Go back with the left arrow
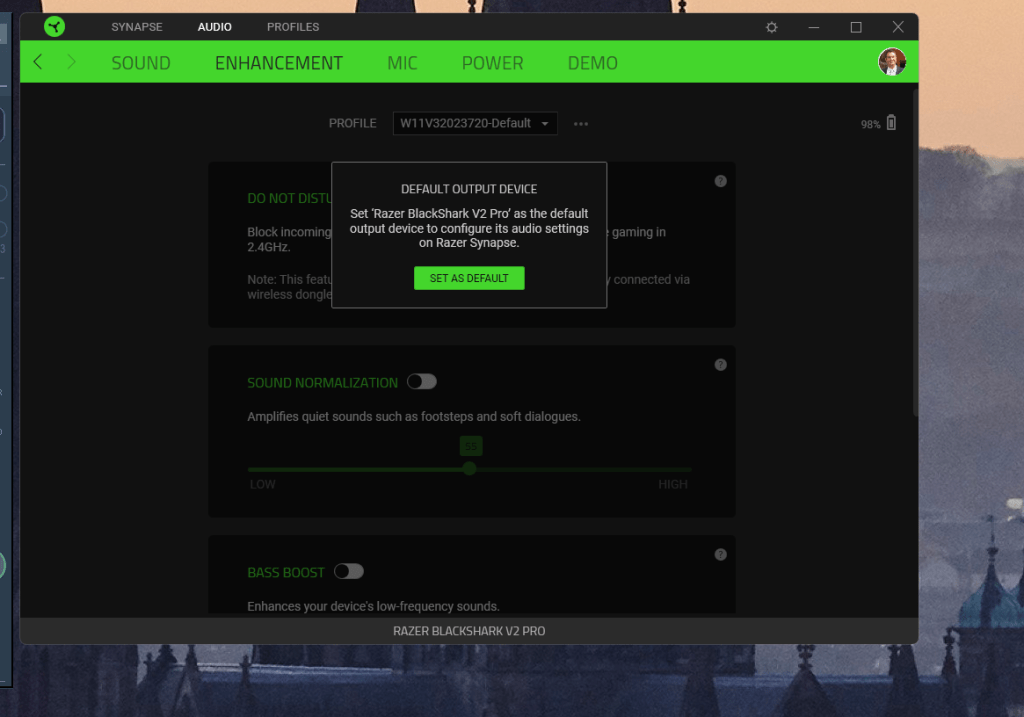Screen dimensions: 1024x717 point(38,62)
